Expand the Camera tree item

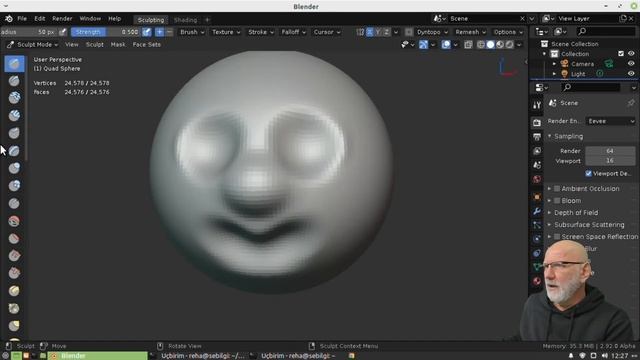point(554,64)
